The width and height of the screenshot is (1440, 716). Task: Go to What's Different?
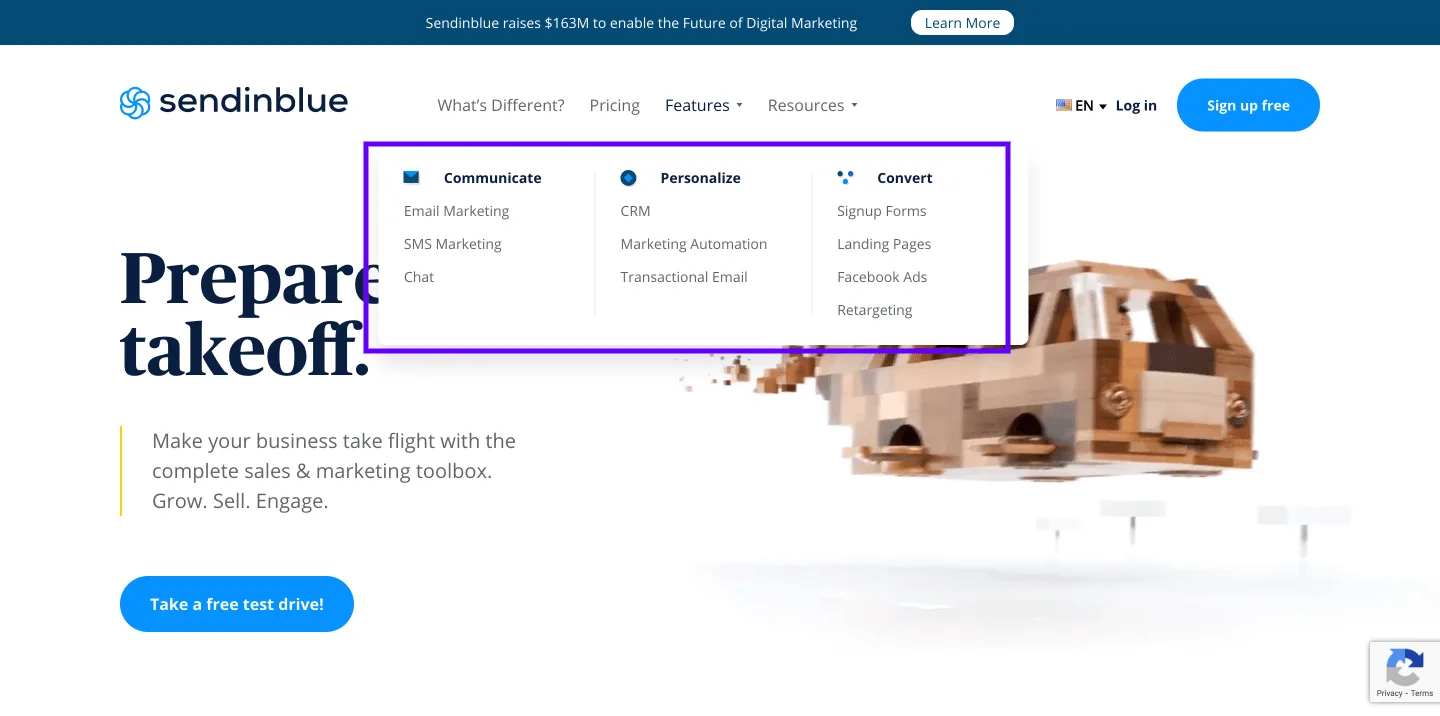coord(501,105)
